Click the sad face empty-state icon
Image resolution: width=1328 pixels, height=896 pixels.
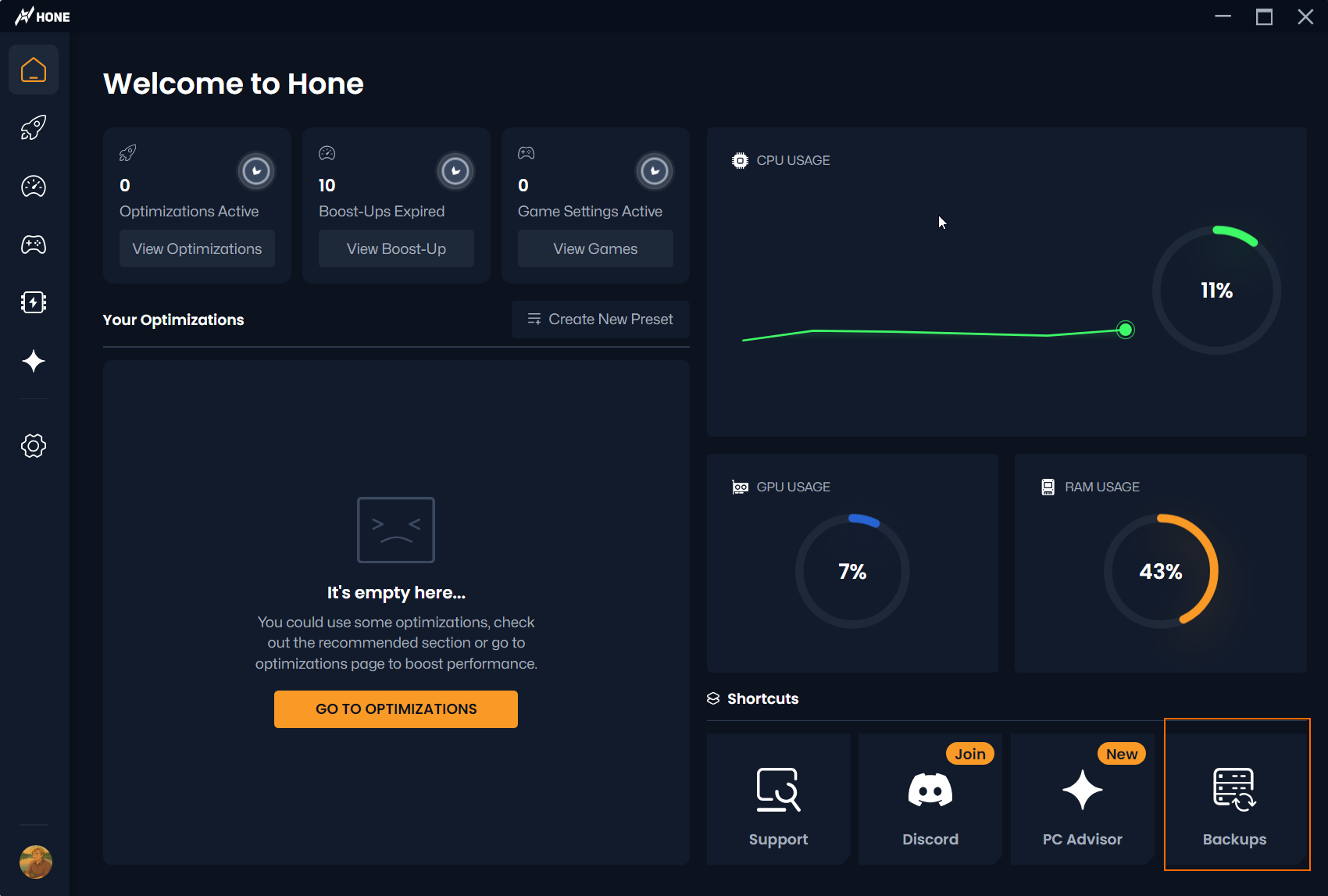point(396,530)
